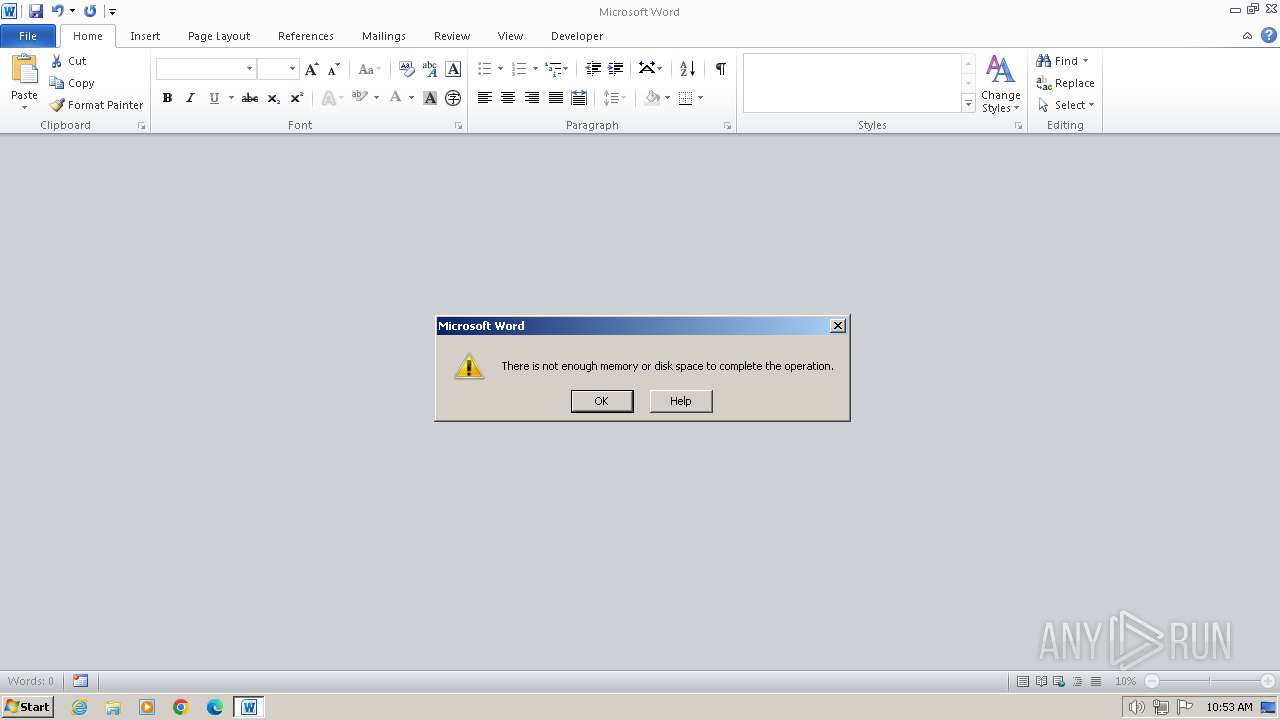1280x720 pixels.
Task: Click Clear Formatting eraser icon
Action: (x=406, y=69)
